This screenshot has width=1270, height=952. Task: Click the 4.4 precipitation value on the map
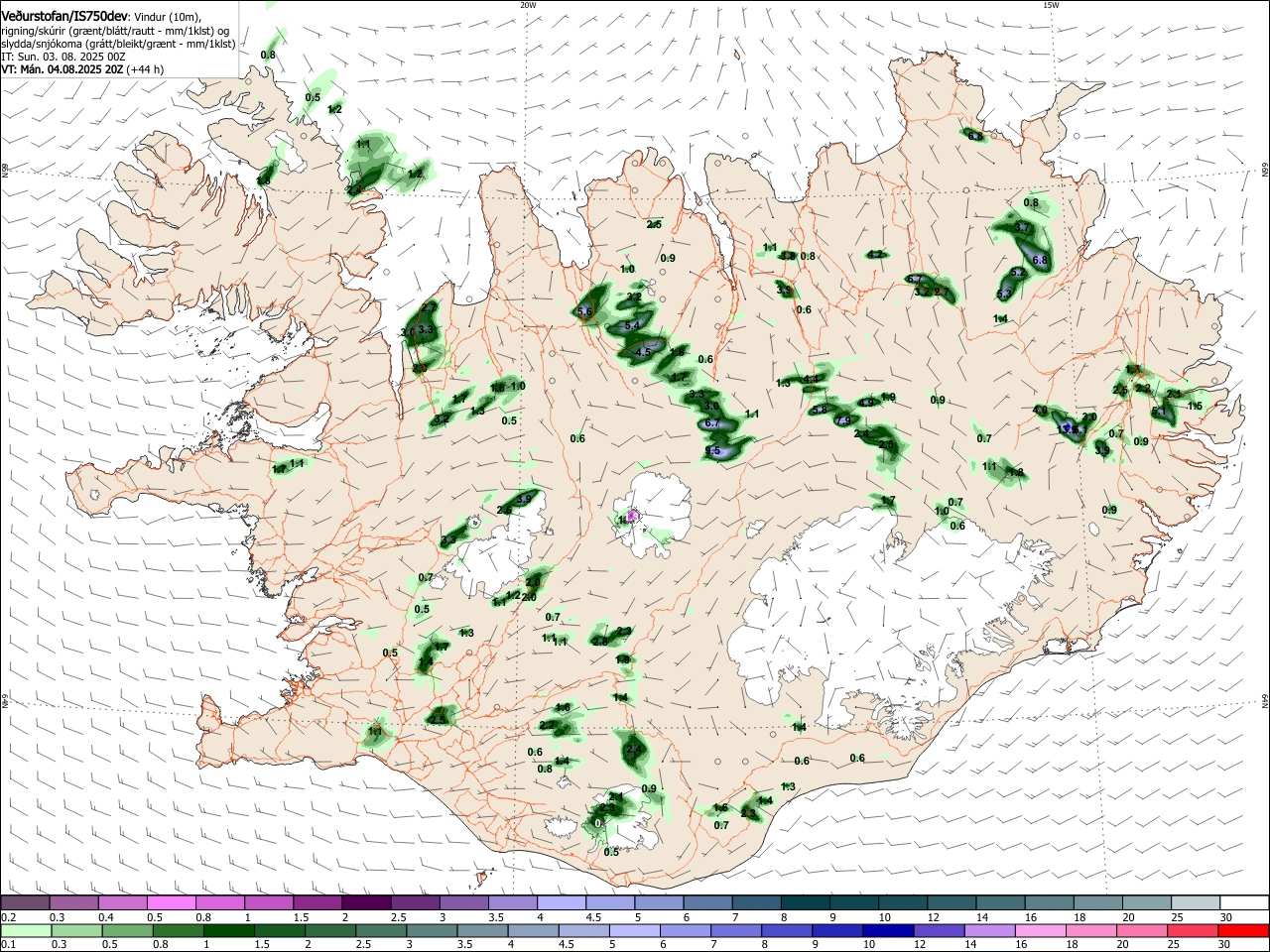pos(812,378)
